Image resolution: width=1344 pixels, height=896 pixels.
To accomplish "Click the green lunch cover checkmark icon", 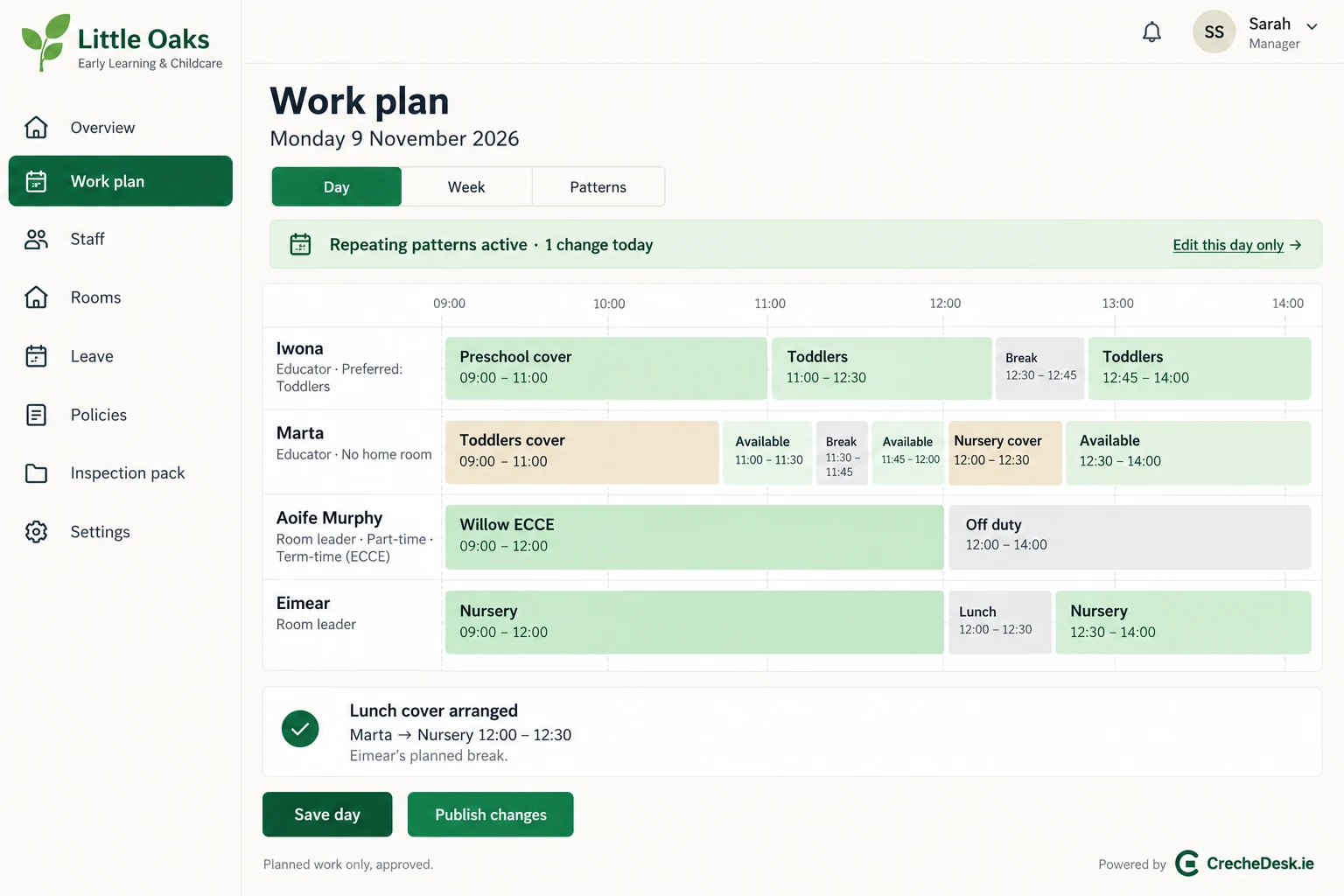I will (300, 729).
